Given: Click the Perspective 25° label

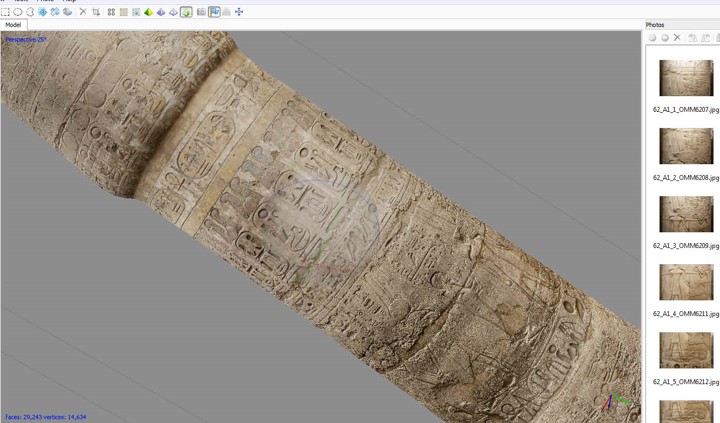Looking at the screenshot, I should (26, 40).
